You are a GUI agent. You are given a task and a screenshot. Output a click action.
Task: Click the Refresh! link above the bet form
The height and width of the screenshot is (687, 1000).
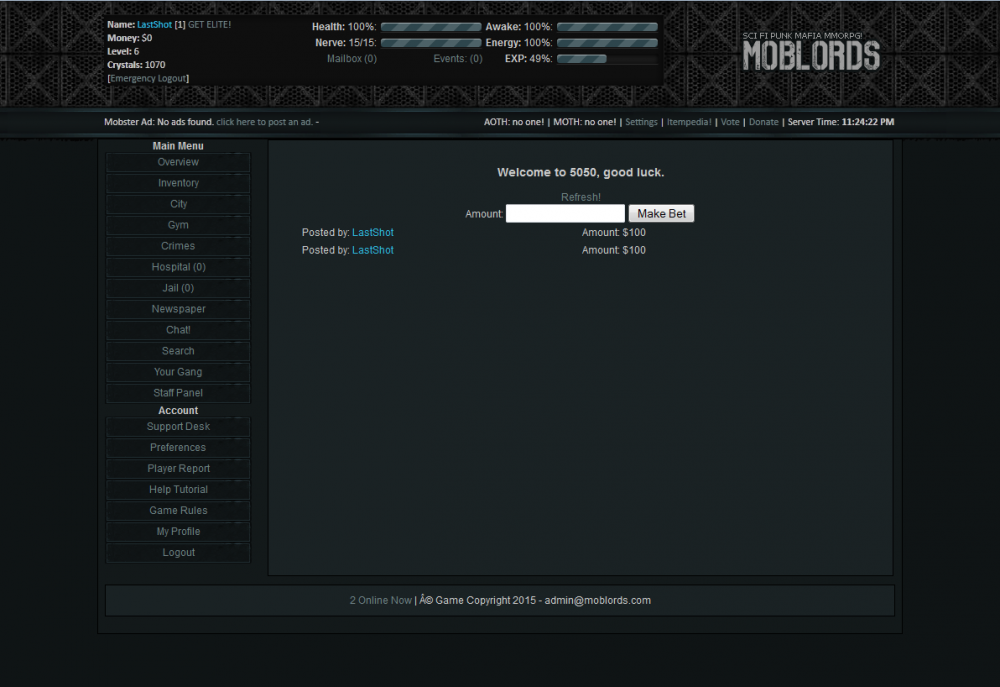pyautogui.click(x=581, y=197)
